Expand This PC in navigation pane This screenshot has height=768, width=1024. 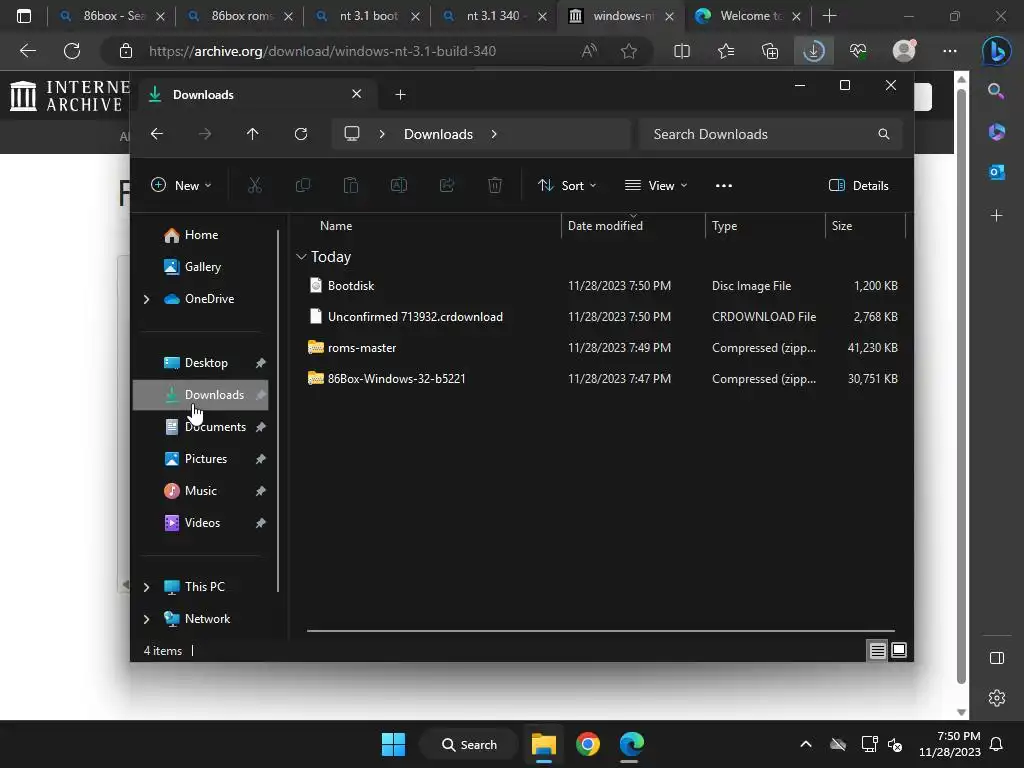pos(146,587)
